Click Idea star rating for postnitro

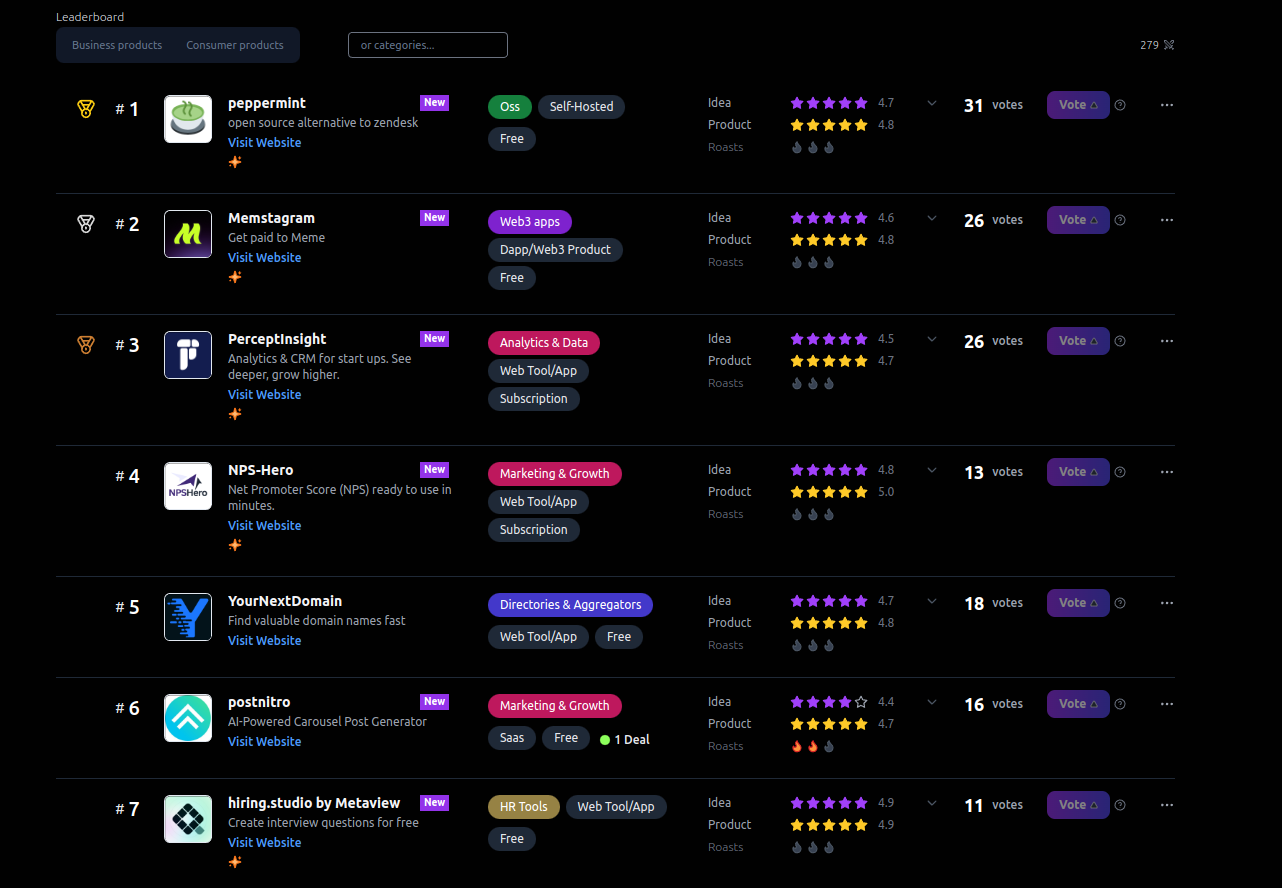[x=829, y=702]
